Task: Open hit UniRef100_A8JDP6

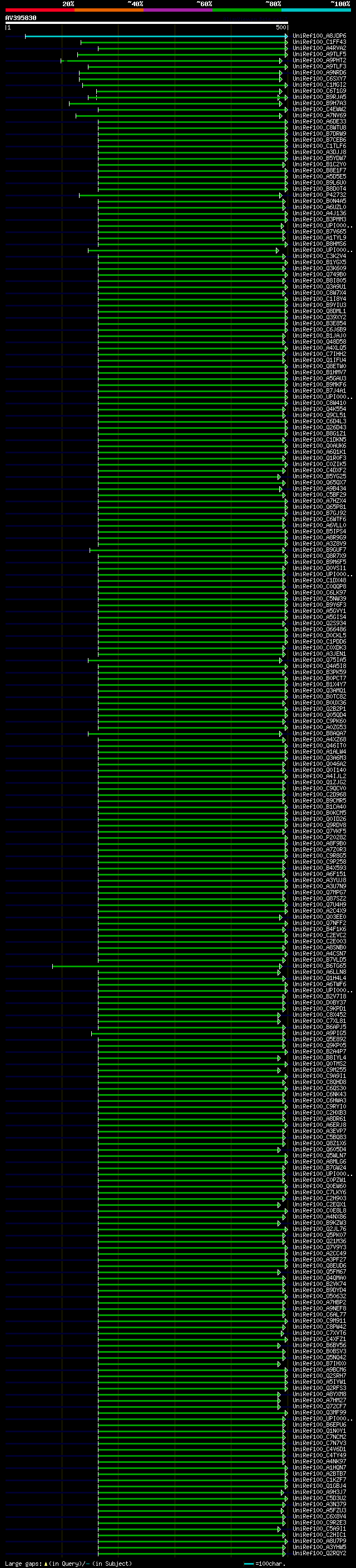Action: (x=319, y=36)
